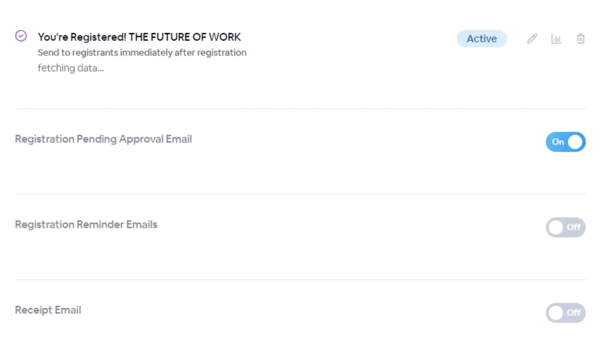This screenshot has width=600, height=360.
Task: Open the You're Registered! THE FUTURE OF WORK title
Action: (x=139, y=37)
